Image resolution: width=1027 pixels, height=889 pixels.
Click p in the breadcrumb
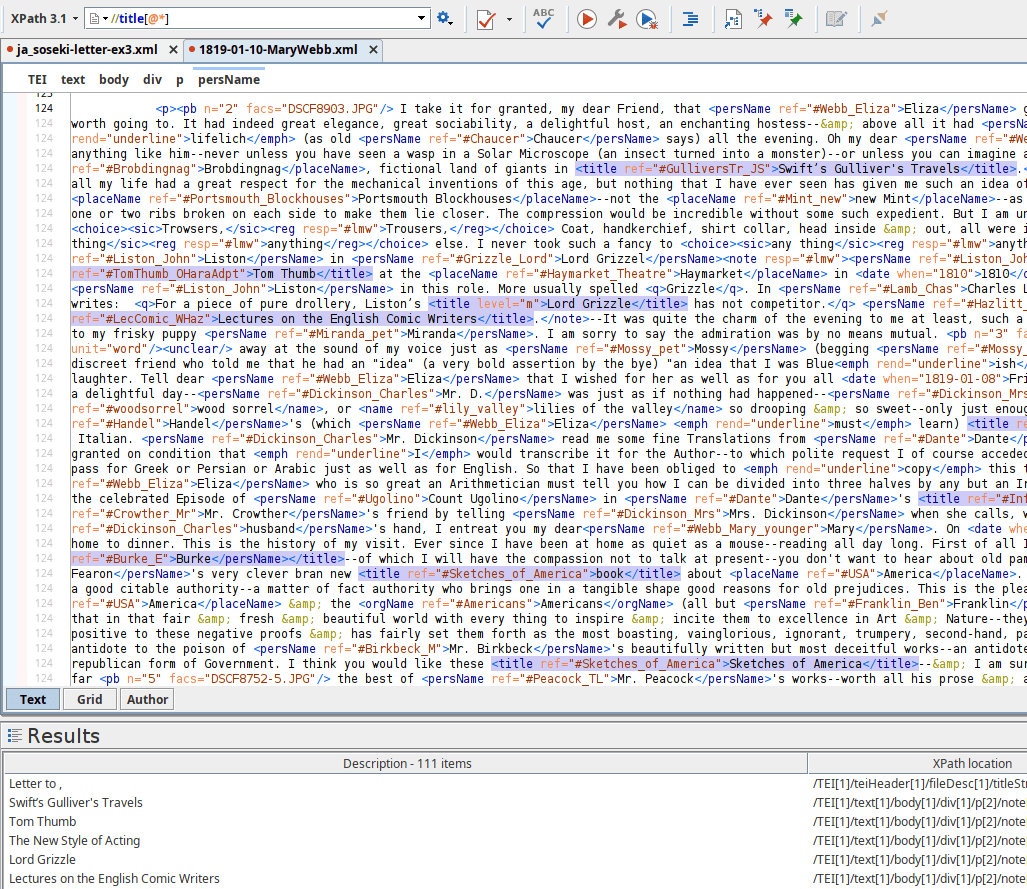click(x=179, y=80)
